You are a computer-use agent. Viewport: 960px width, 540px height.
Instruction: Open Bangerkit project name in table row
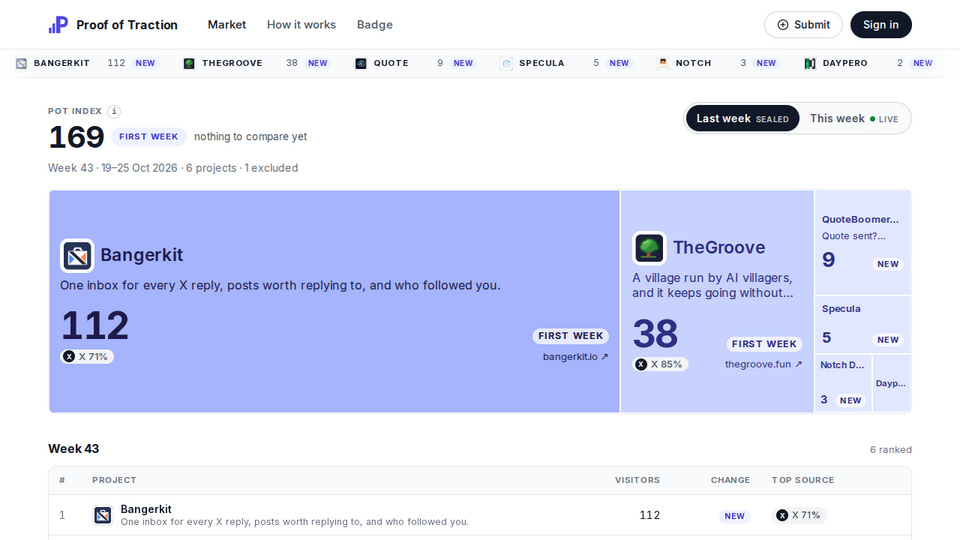[146, 509]
